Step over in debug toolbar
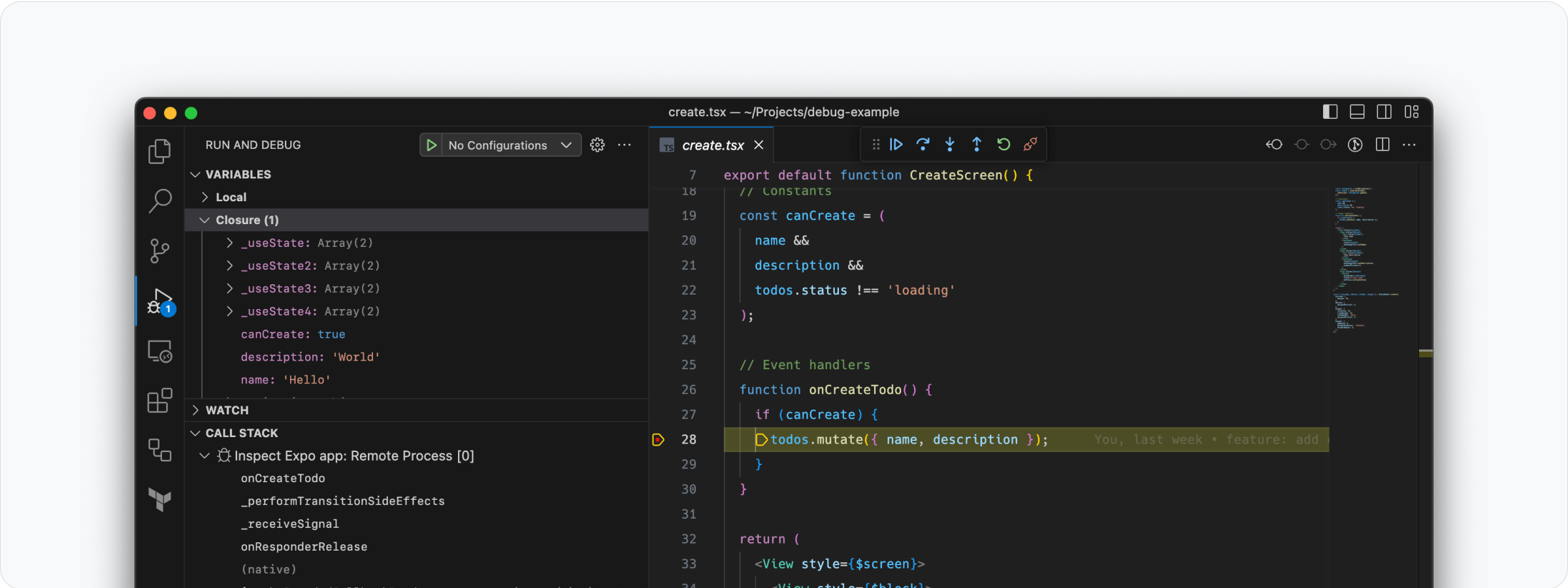1568x588 pixels. coord(923,144)
